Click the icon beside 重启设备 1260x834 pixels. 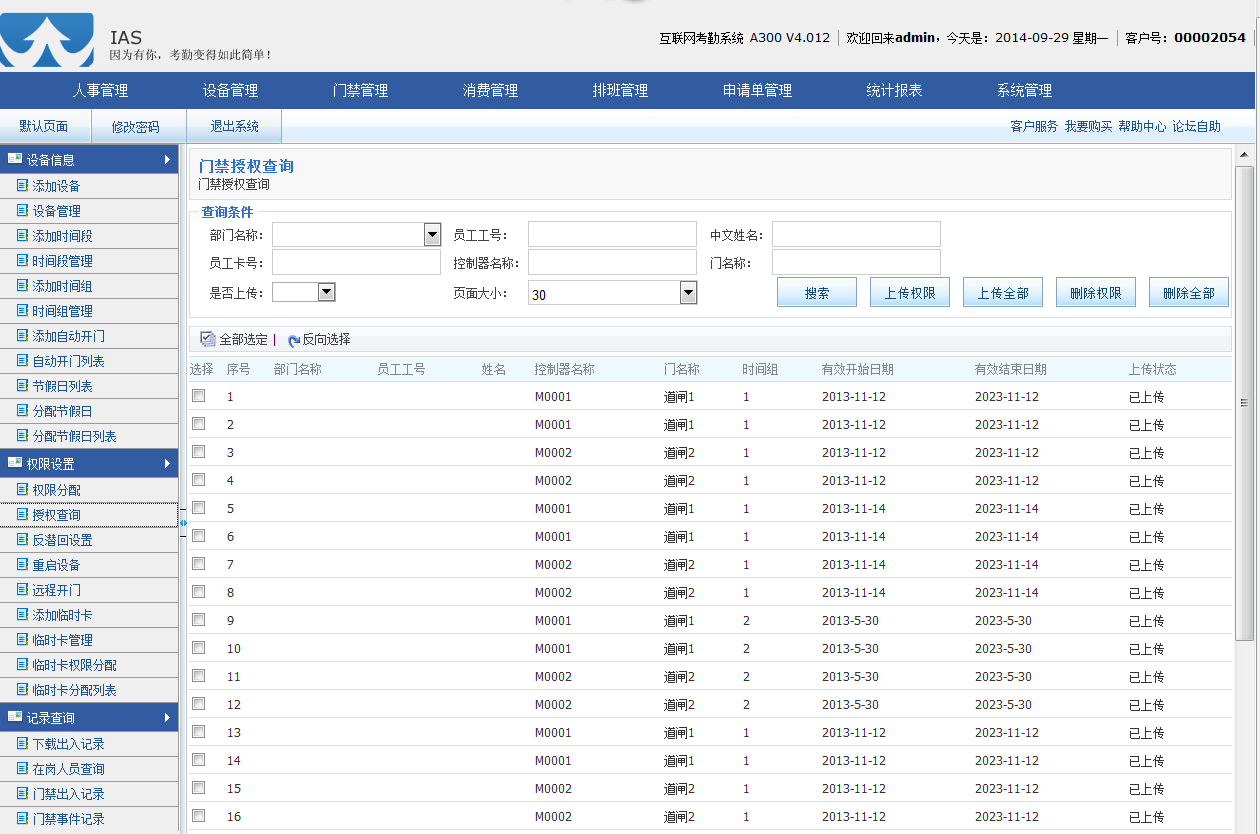tap(22, 564)
